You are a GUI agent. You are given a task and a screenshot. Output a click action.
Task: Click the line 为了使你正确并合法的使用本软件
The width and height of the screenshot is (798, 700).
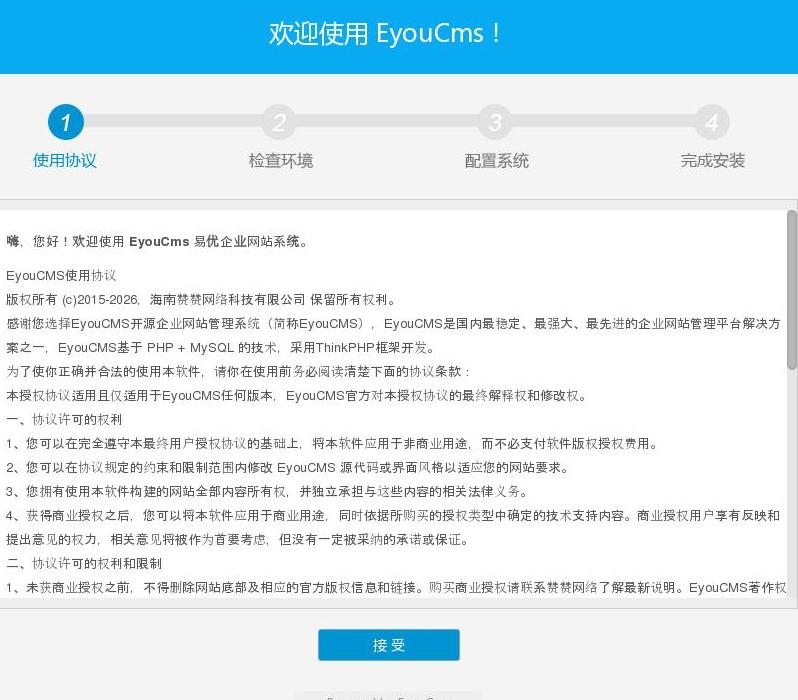tap(238, 371)
